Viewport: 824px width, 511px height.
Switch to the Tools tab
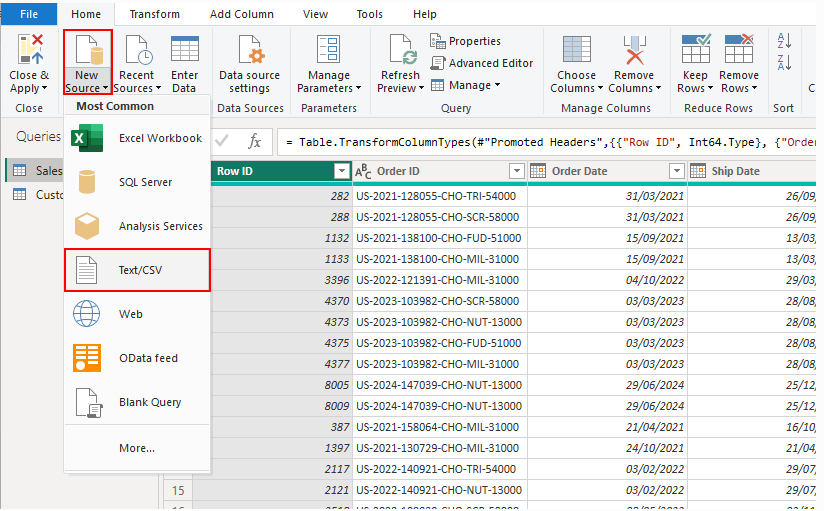click(x=369, y=14)
